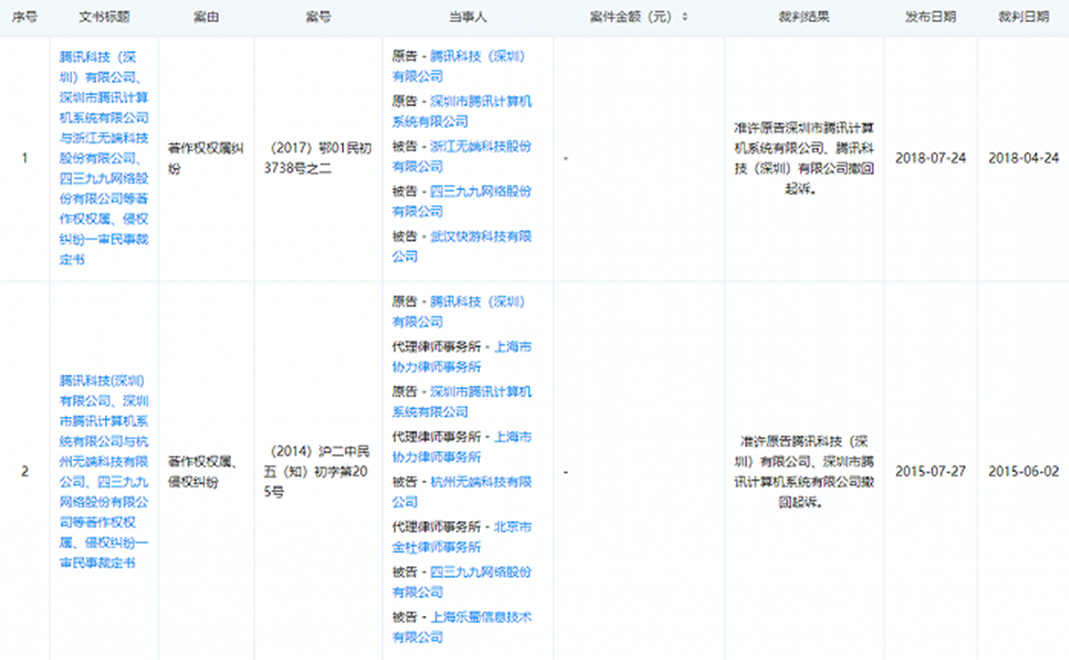1069x660 pixels.
Task: Open defendant 浙江无端科技股份有限公司 link
Action: tap(480, 146)
